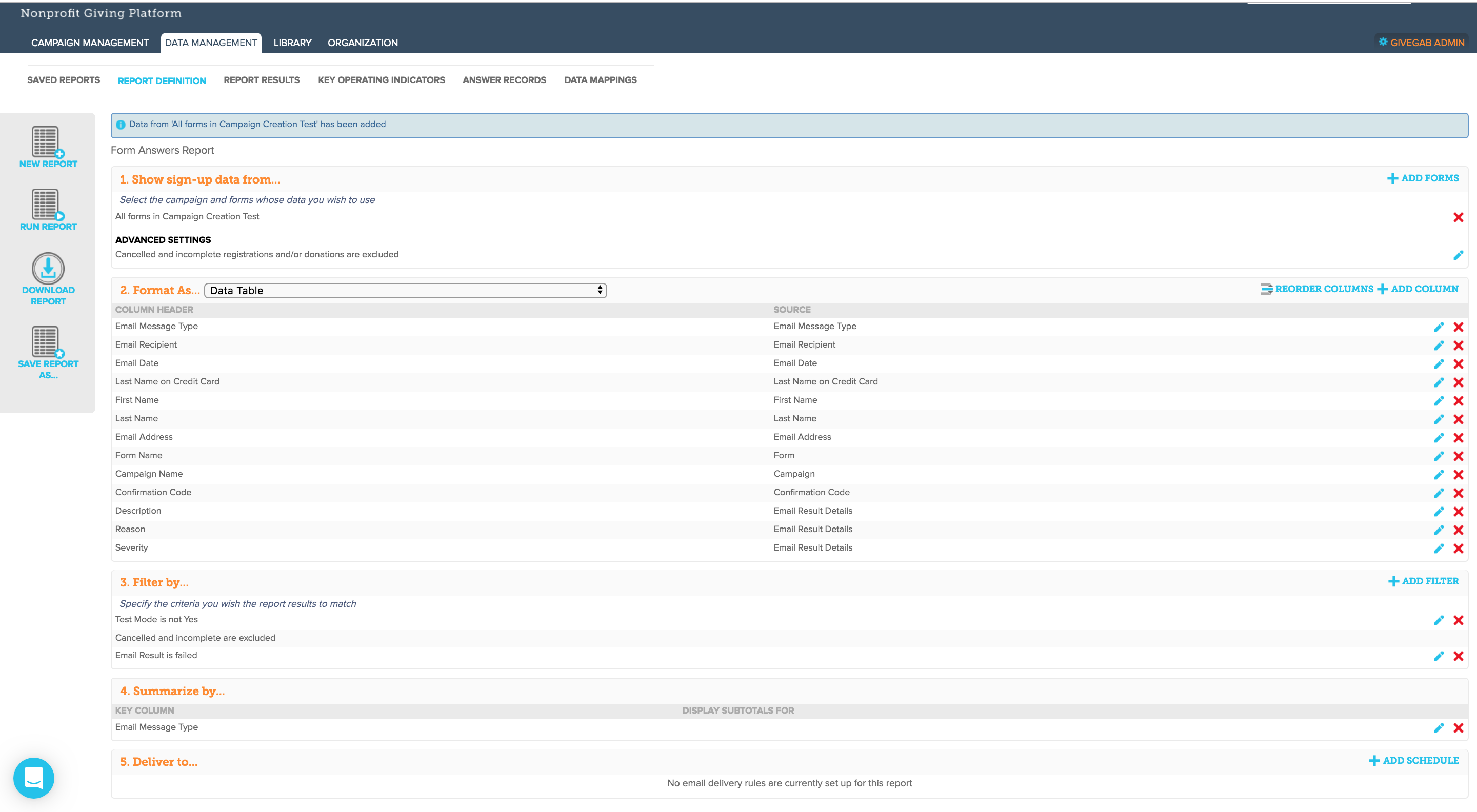1477x812 pixels.
Task: Edit the Email Date column
Action: [1439, 363]
